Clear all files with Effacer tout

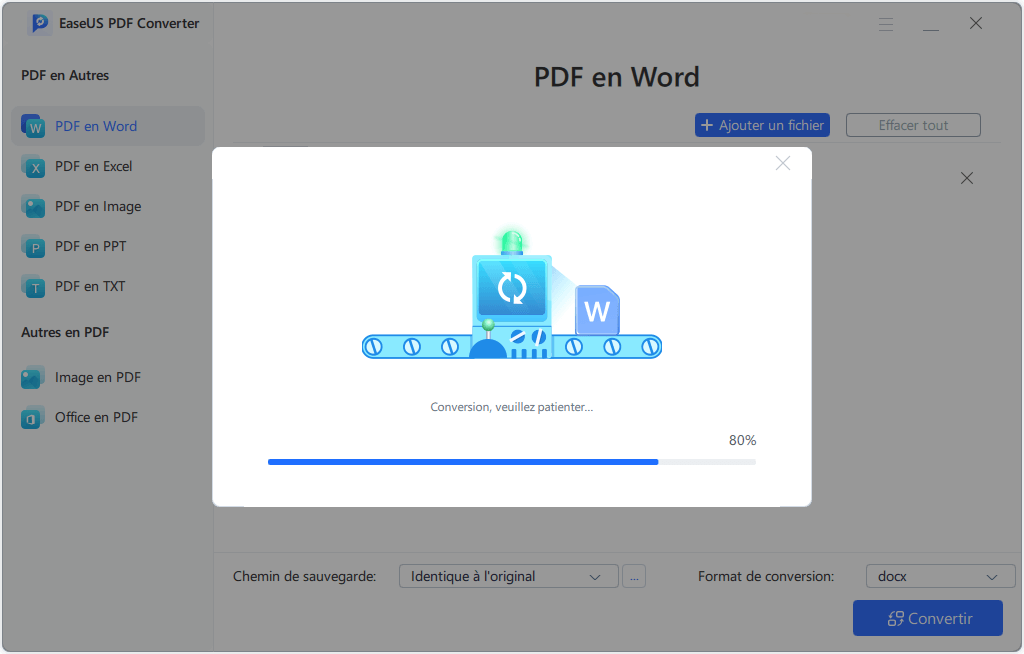912,125
